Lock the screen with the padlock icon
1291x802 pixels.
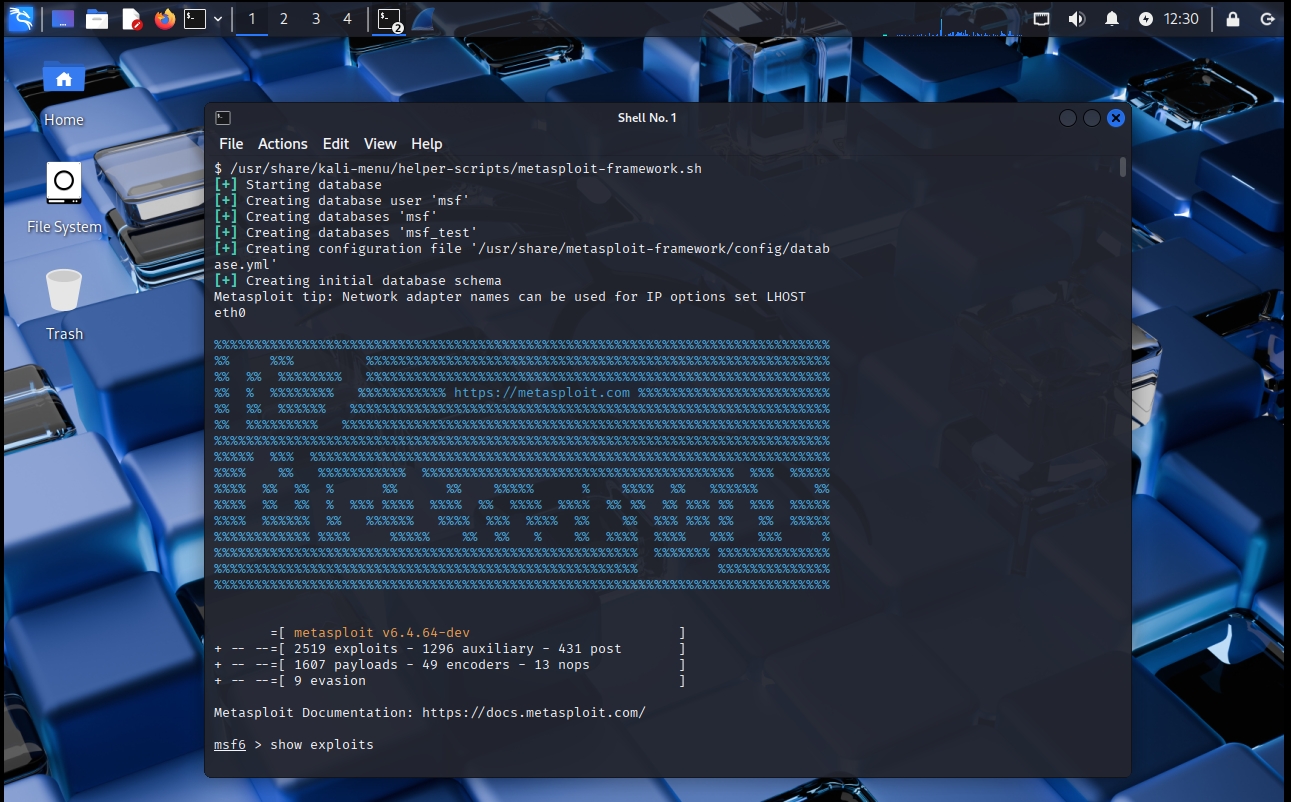tap(1232, 19)
